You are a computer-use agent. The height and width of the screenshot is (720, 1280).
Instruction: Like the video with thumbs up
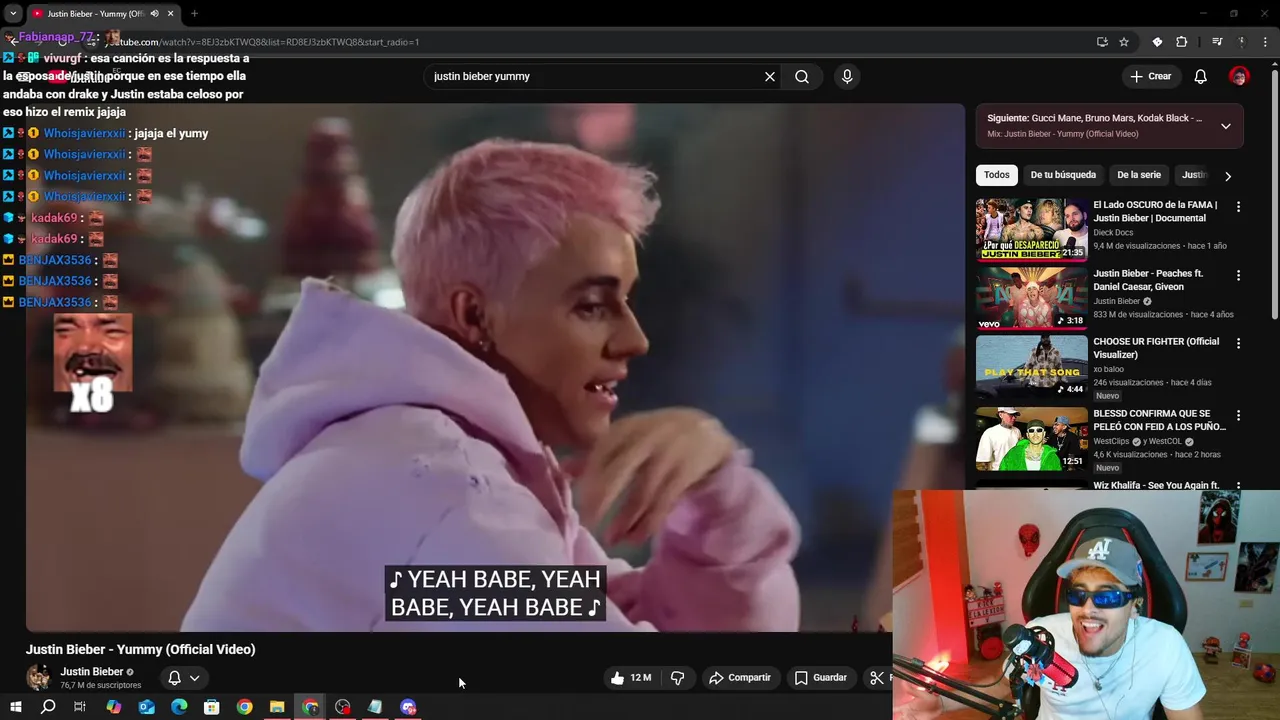pos(631,678)
